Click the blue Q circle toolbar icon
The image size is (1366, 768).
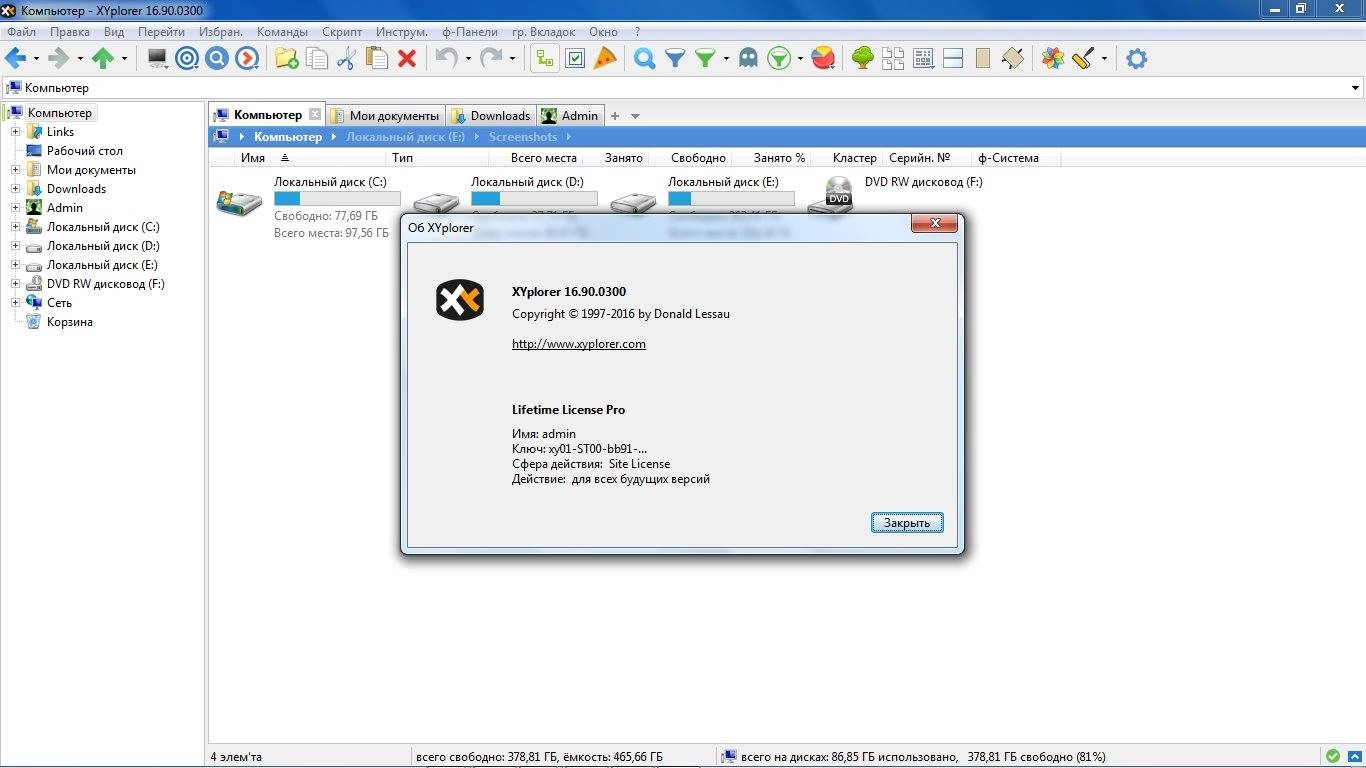coord(217,59)
